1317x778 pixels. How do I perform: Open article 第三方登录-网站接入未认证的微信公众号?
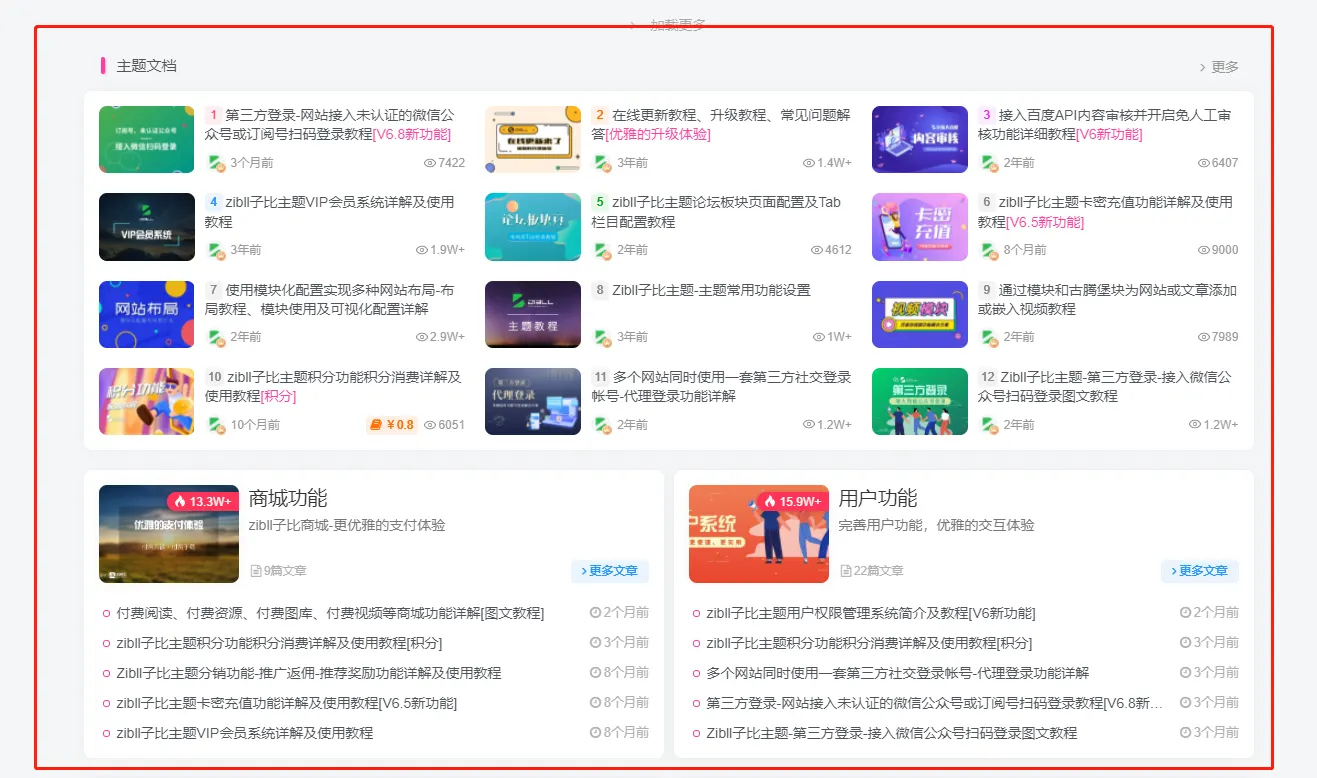(330, 125)
